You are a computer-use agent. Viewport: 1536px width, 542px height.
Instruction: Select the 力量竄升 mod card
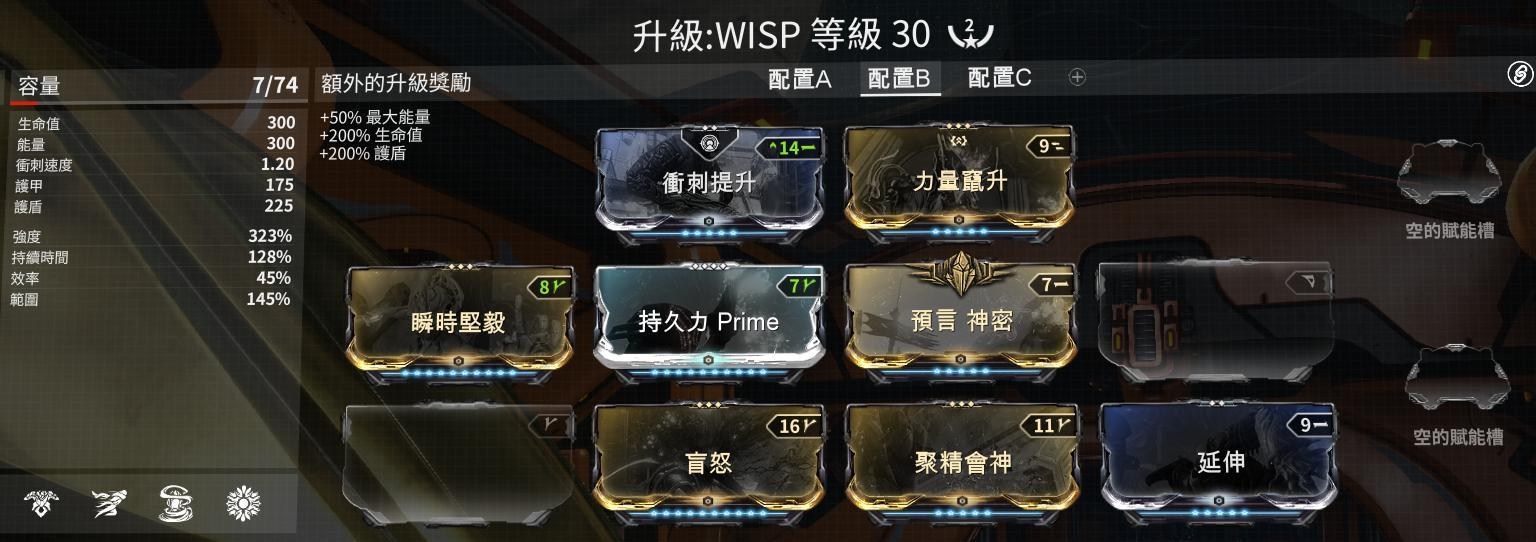(x=960, y=180)
